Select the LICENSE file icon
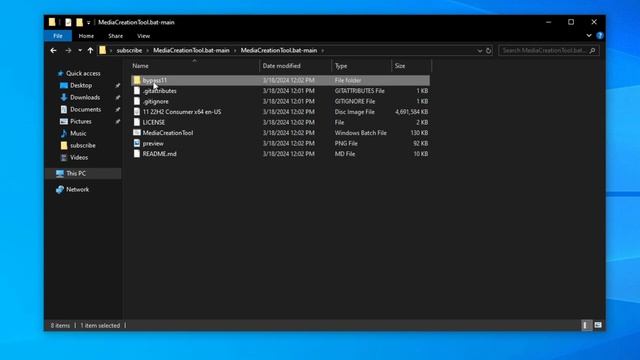 [x=137, y=122]
